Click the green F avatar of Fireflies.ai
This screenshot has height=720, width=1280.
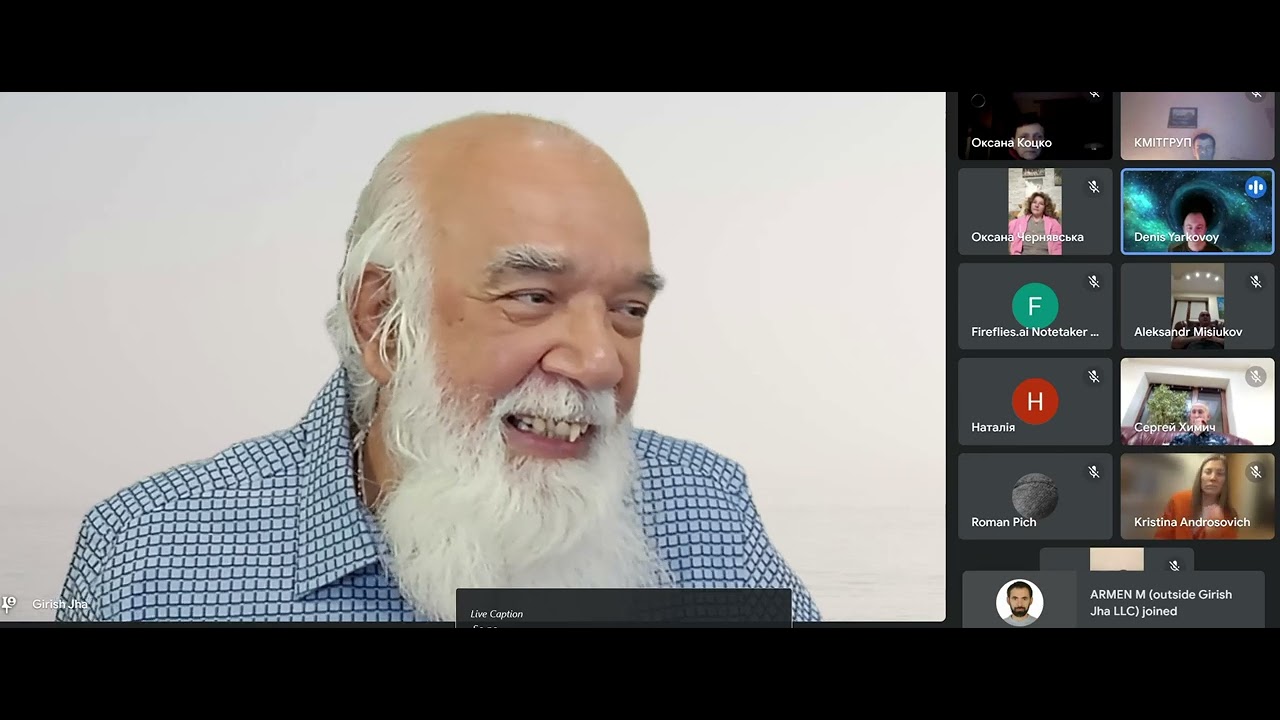click(1035, 306)
